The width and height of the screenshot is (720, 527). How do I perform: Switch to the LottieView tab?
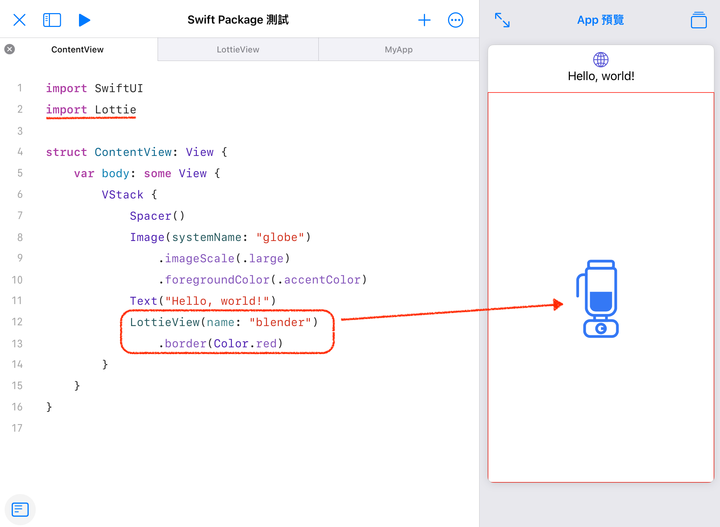[238, 50]
